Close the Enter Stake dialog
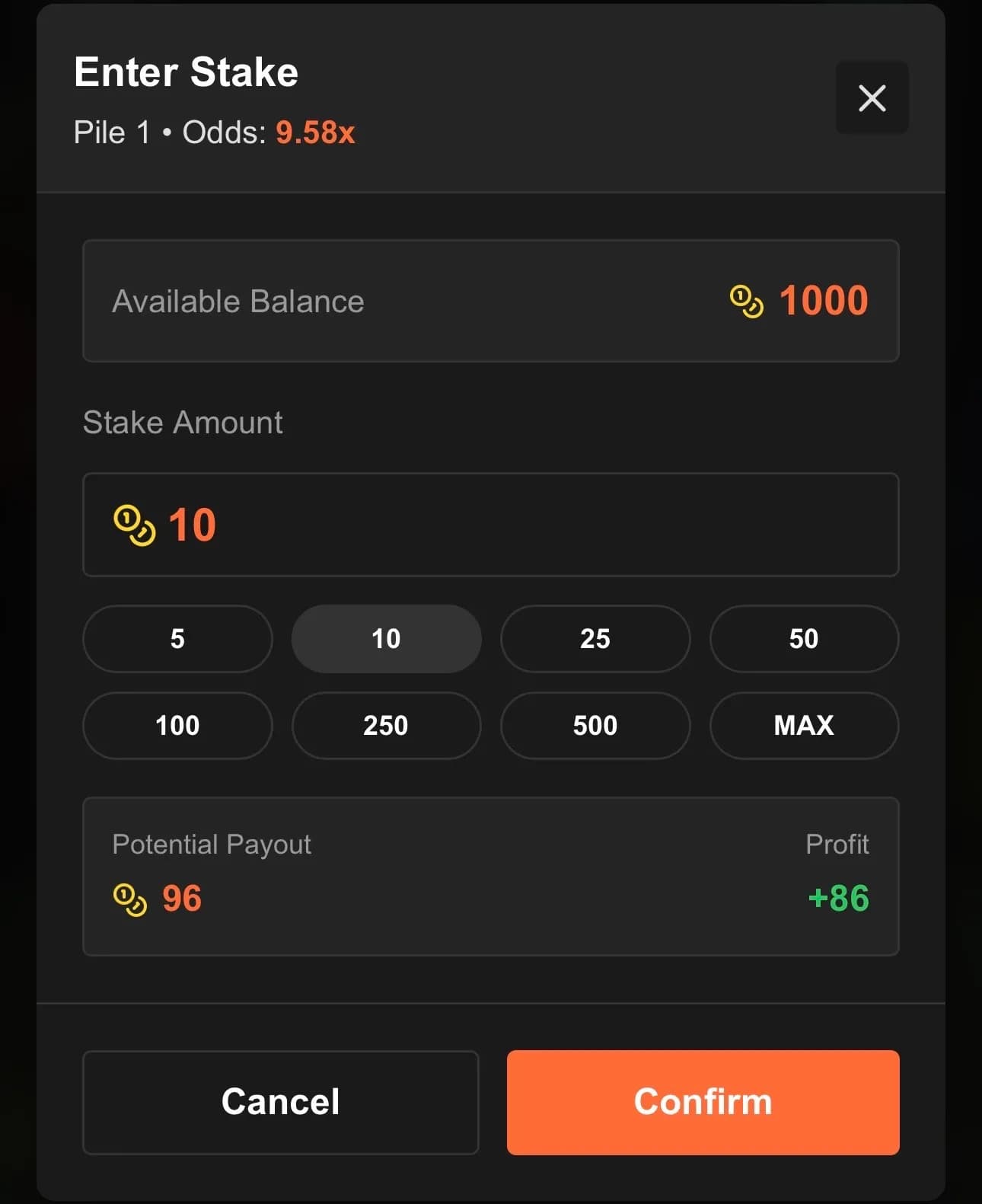The image size is (982, 1204). 872,97
